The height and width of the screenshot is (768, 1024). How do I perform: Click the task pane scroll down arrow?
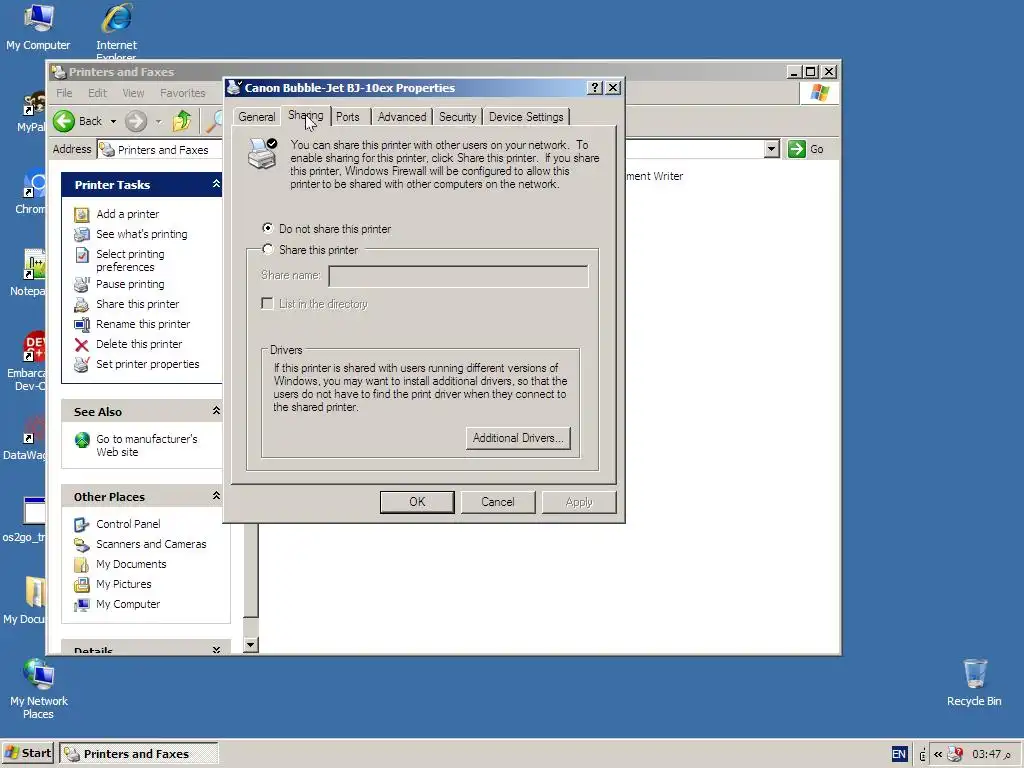pos(251,645)
